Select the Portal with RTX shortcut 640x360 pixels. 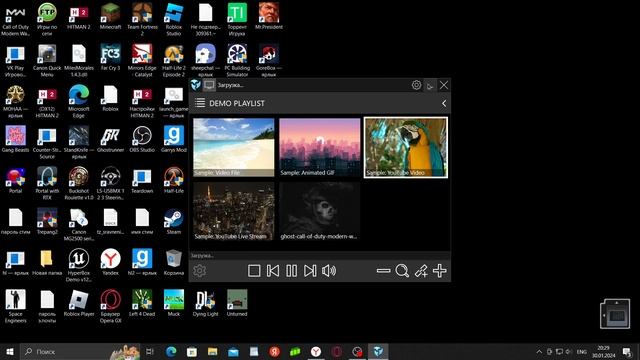(47, 183)
